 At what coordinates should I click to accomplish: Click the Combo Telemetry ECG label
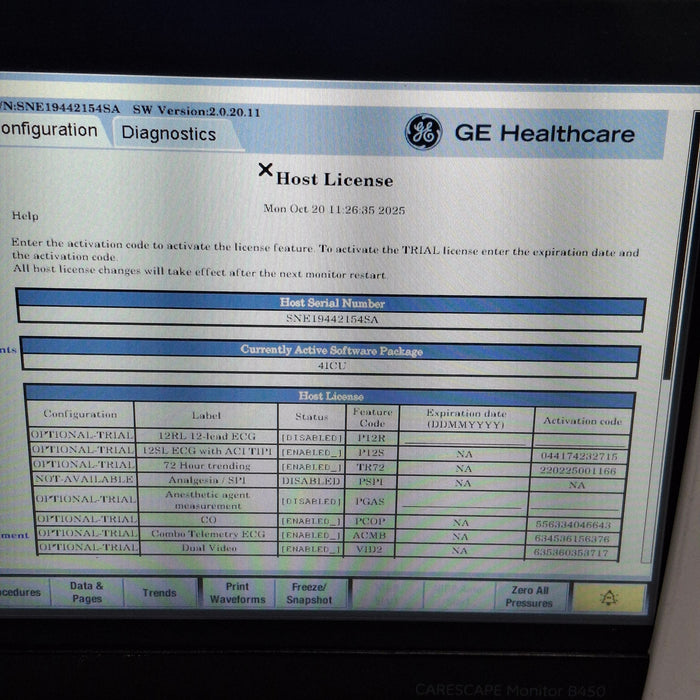pyautogui.click(x=208, y=534)
